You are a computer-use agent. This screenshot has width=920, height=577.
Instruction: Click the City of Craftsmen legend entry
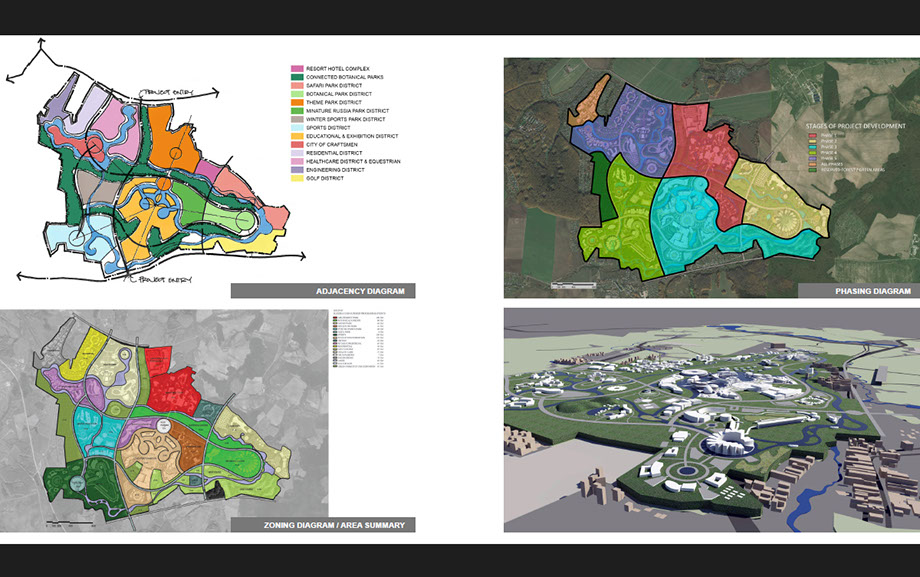tap(336, 145)
